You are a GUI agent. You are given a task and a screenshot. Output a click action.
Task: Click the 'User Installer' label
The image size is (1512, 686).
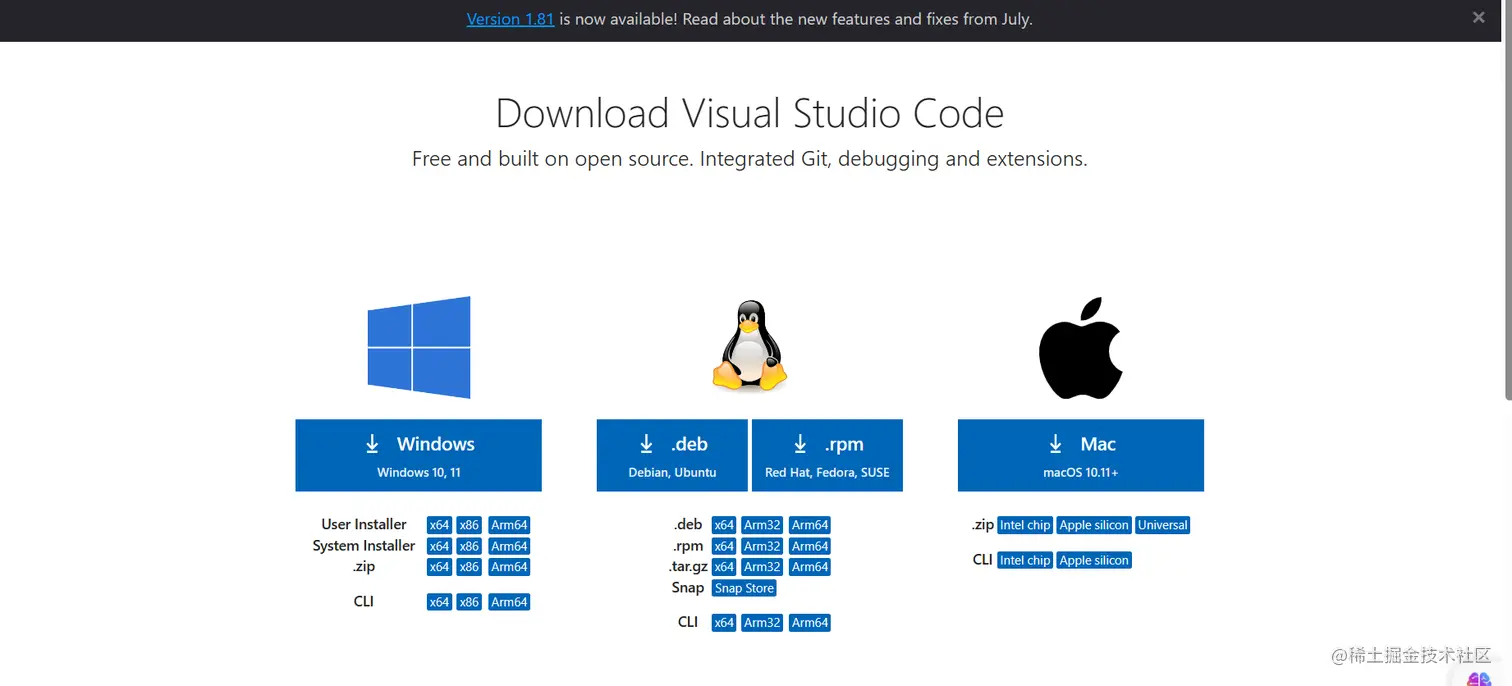(364, 524)
